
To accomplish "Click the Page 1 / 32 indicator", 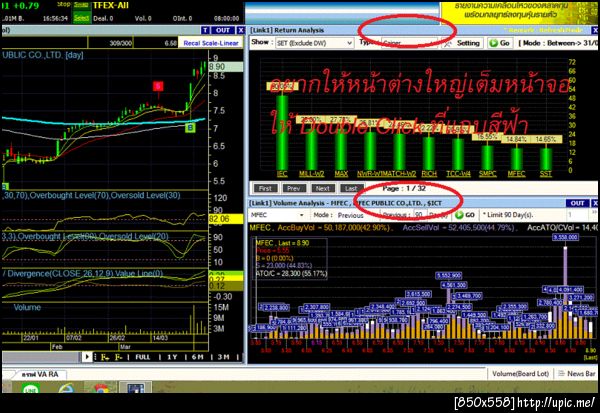I will click(x=404, y=188).
